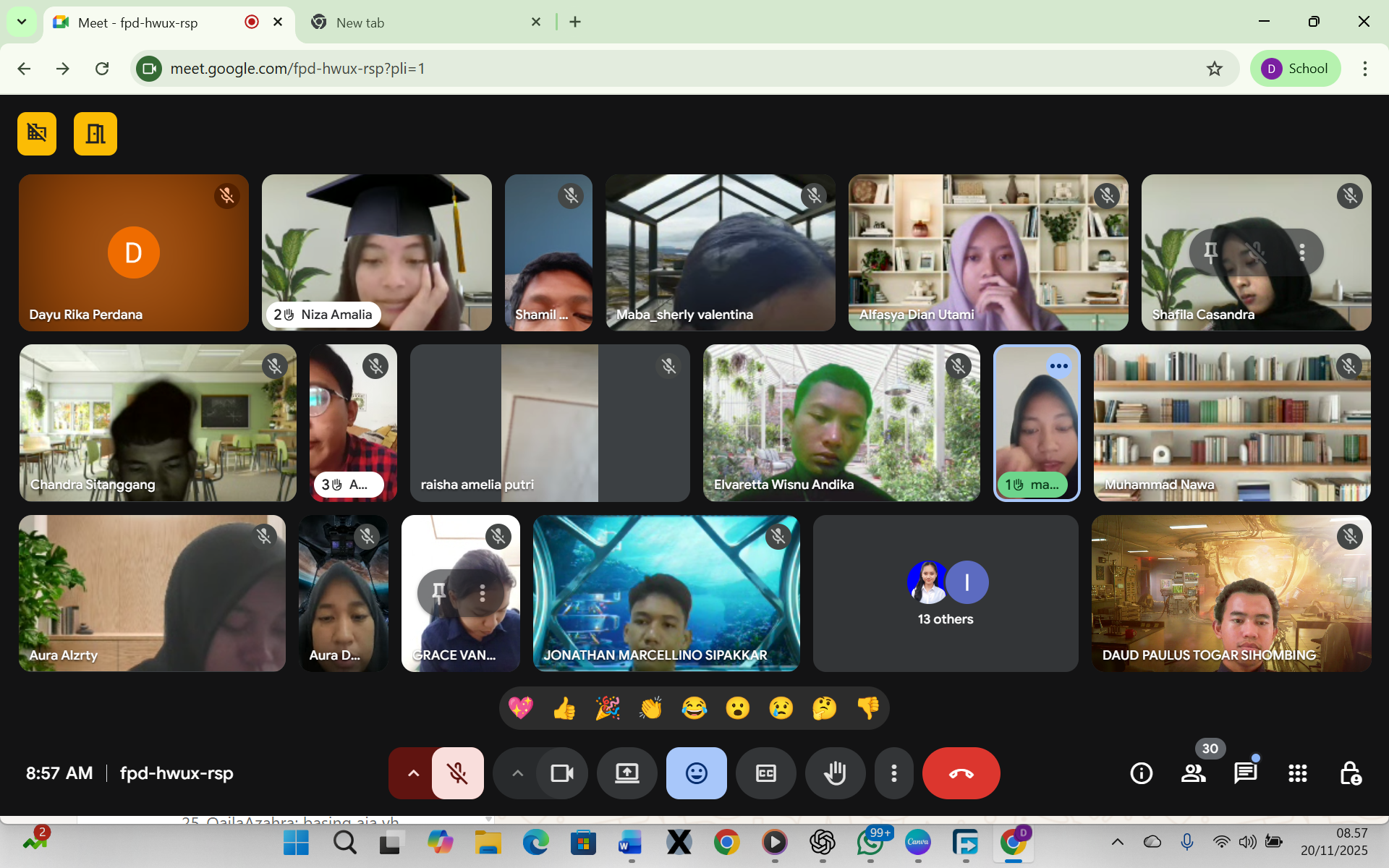The width and height of the screenshot is (1389, 868).
Task: Turn on captions with the CC icon
Action: point(765,773)
